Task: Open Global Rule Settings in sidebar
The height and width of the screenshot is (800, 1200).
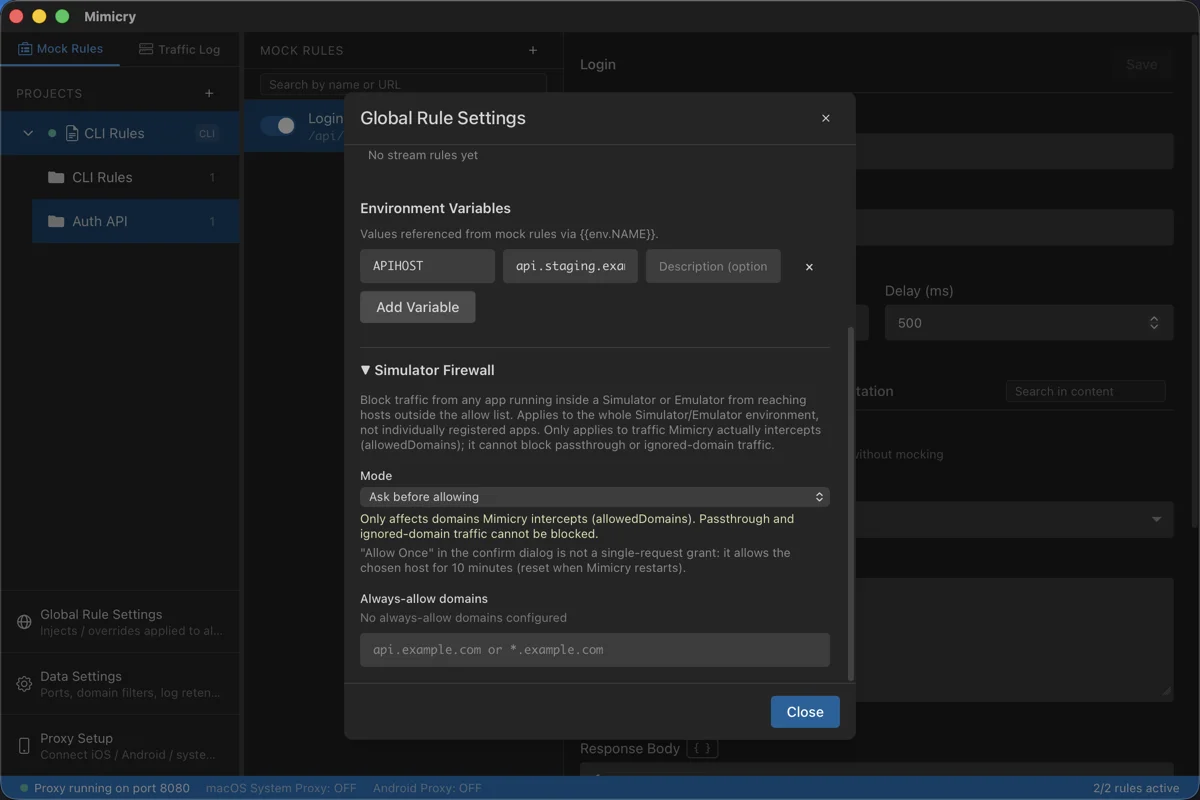Action: 120,622
